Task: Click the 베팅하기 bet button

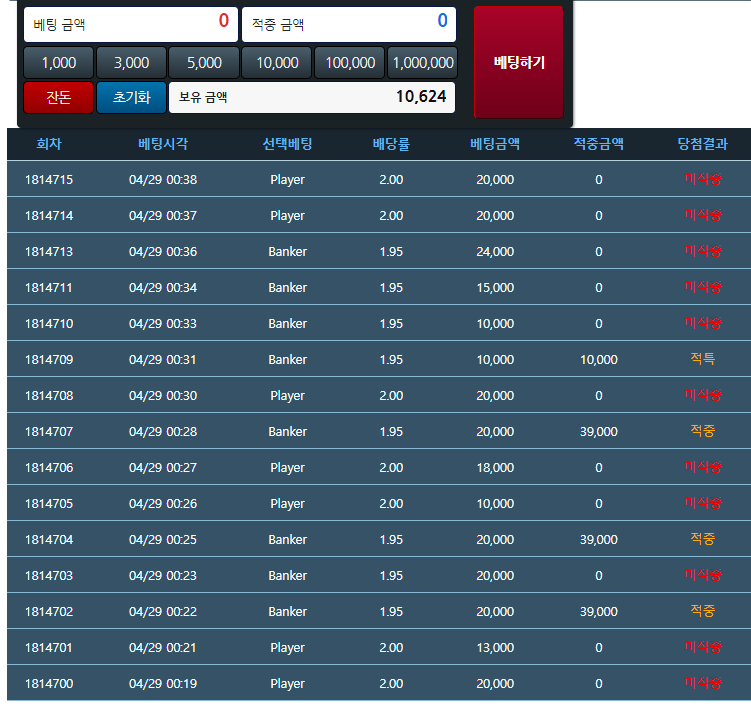Action: [x=519, y=62]
